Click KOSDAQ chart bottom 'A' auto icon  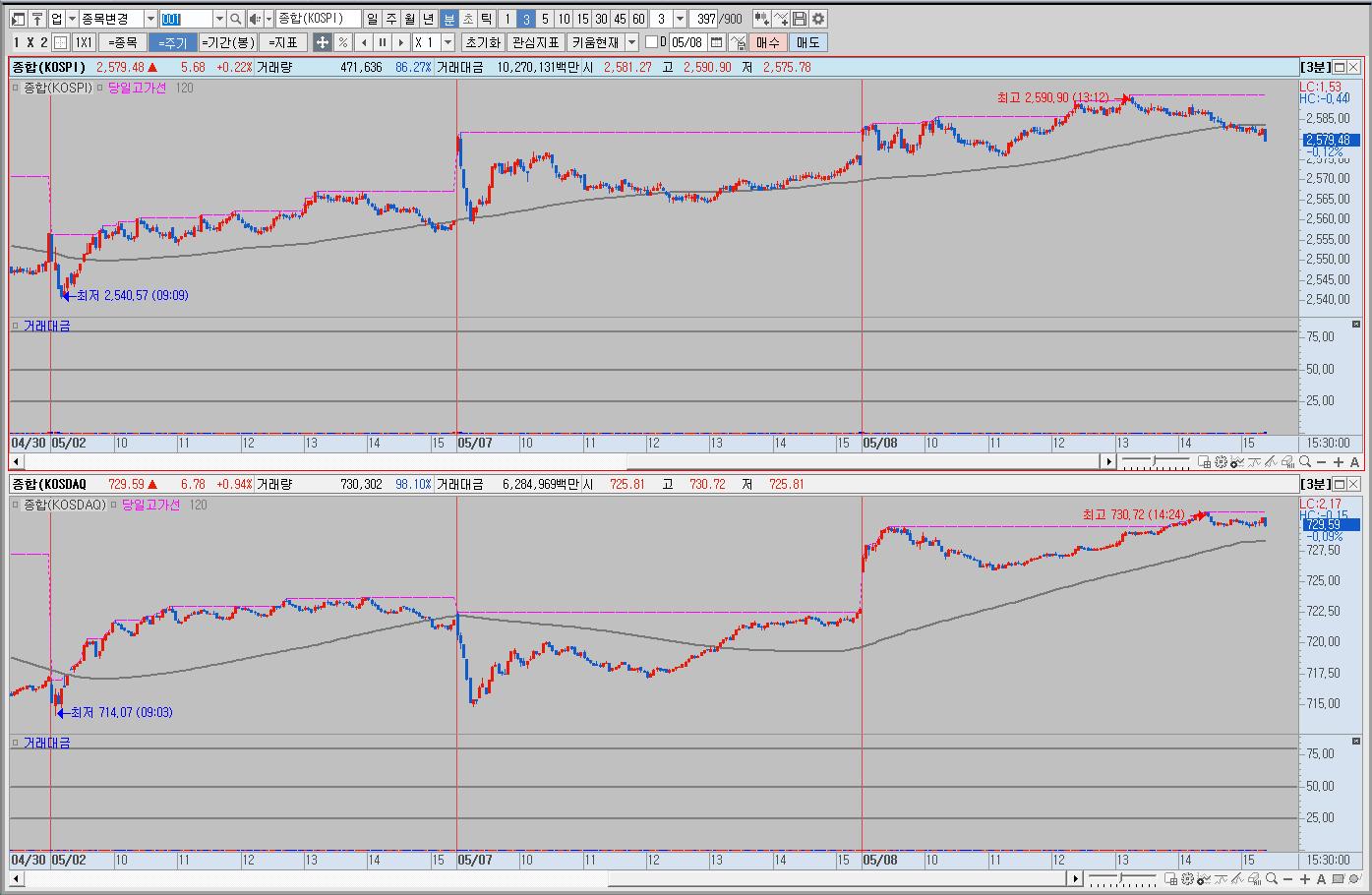1321,878
